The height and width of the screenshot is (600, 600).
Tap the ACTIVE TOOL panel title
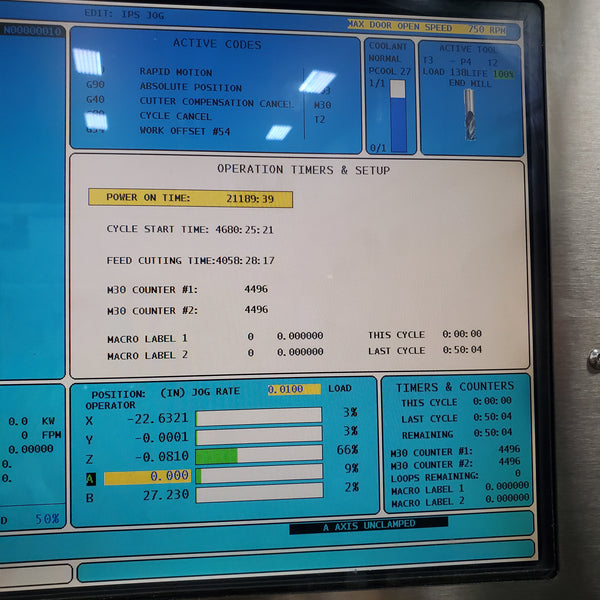[468, 49]
